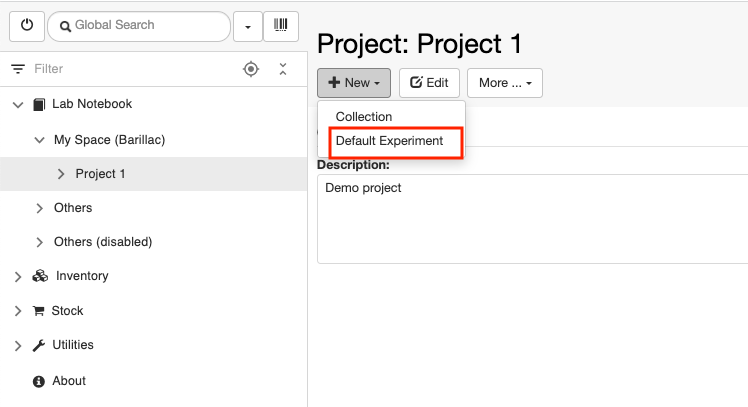The width and height of the screenshot is (748, 407).
Task: Click the locate target icon
Action: (251, 69)
